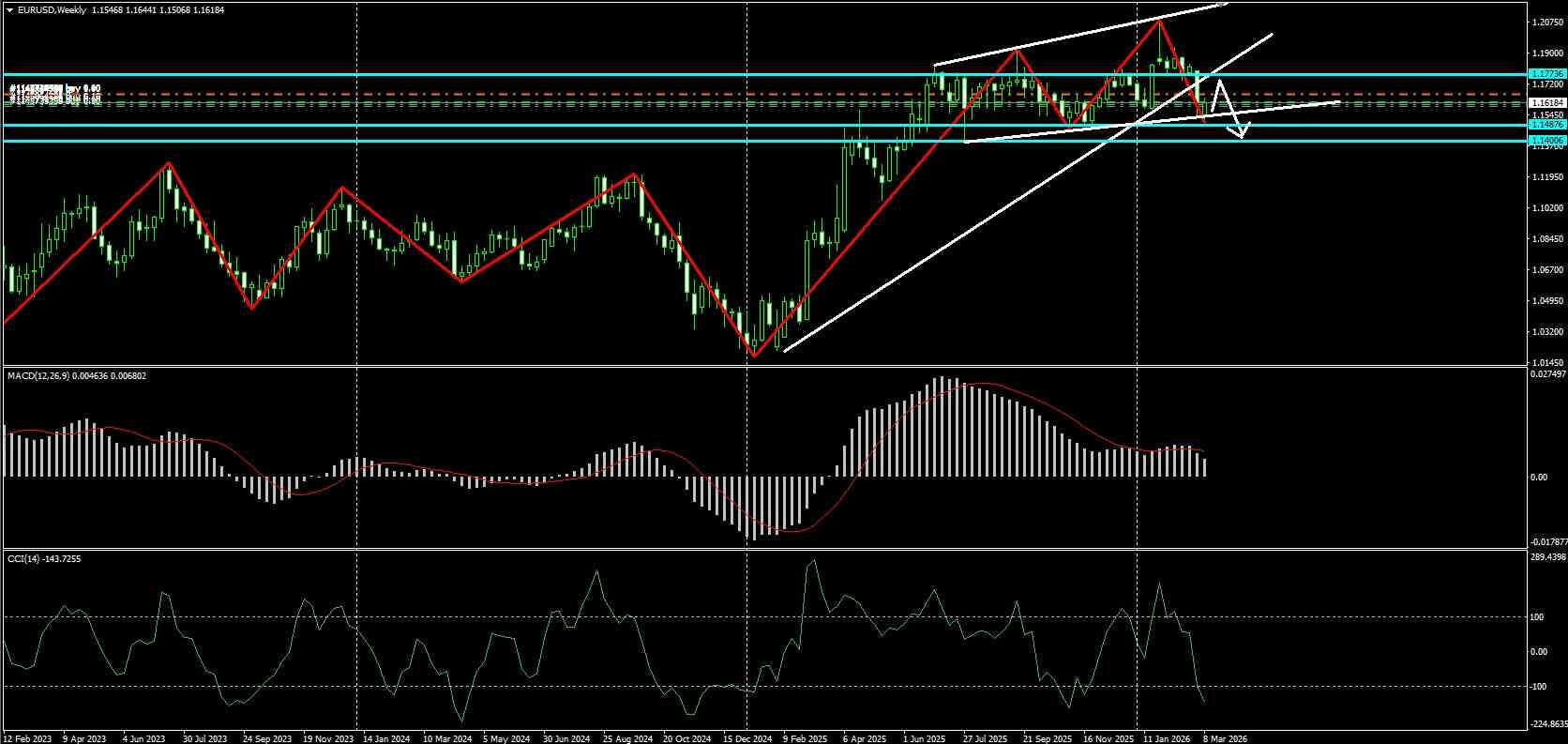
Task: Select the top cyan horizontal line at 1.17736
Action: point(764,74)
